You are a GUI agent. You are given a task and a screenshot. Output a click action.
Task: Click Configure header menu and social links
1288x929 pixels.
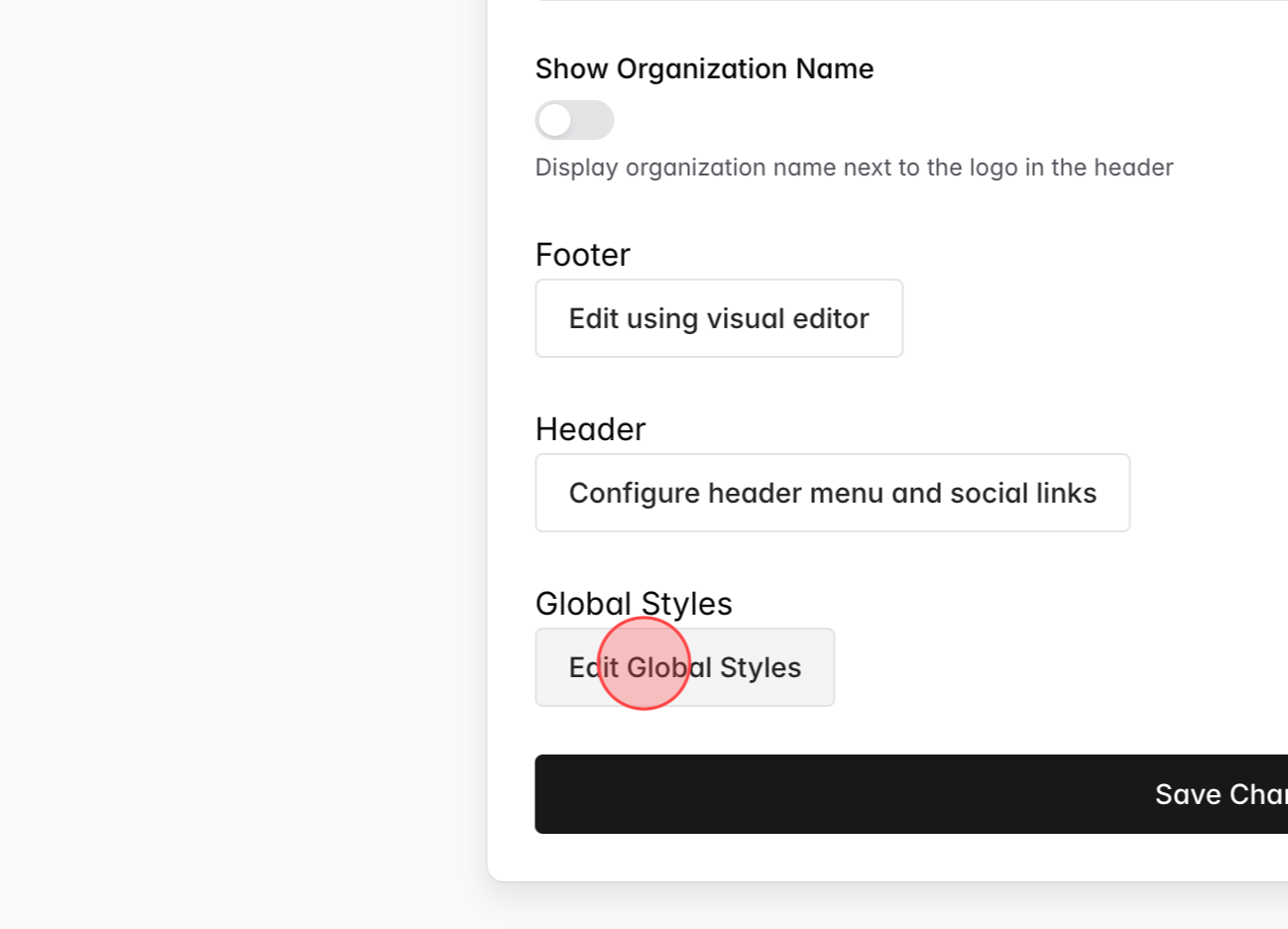point(832,492)
